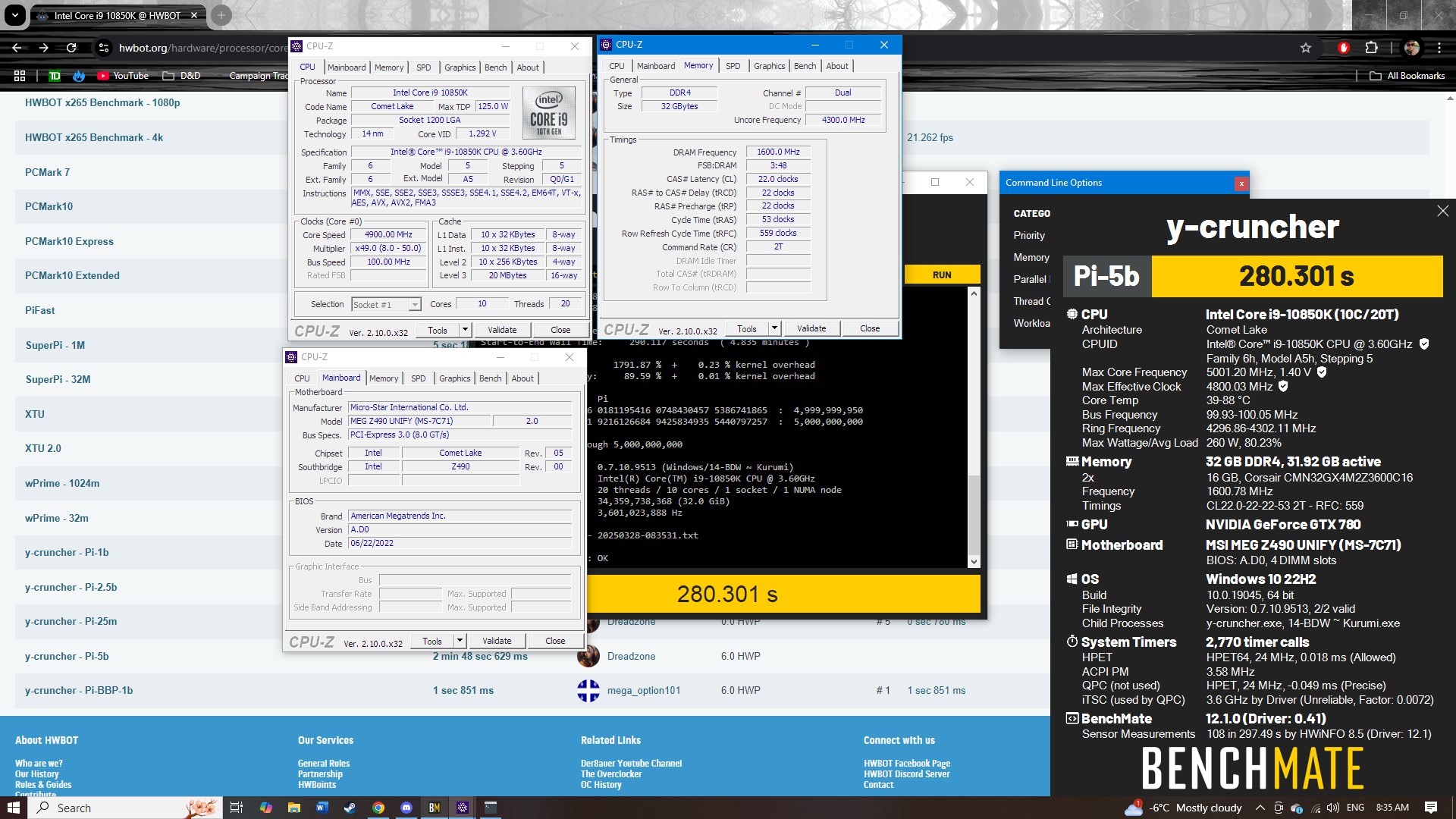Launch Copilot from the taskbar
The image size is (1456, 819).
(x=265, y=808)
